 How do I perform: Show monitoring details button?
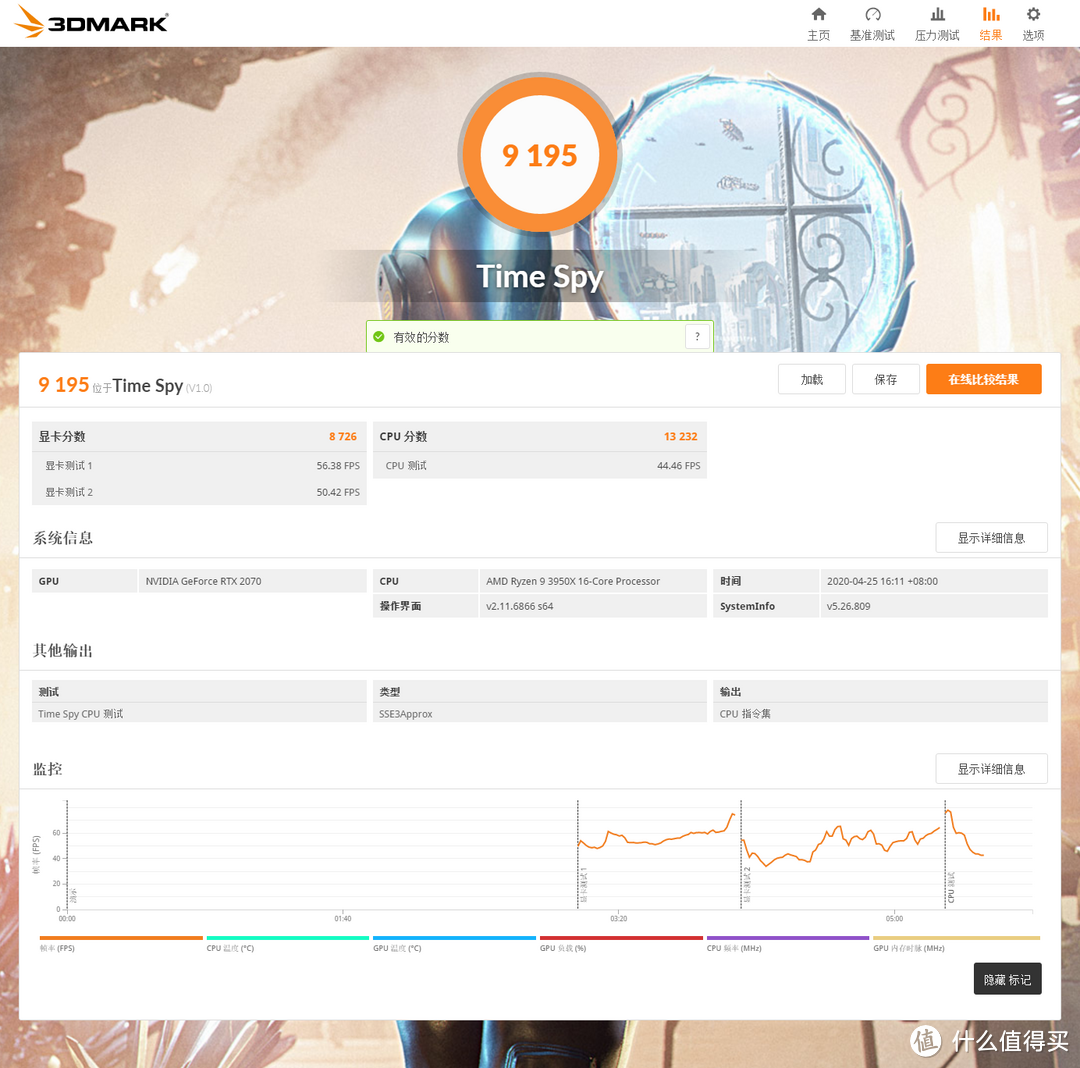click(x=991, y=769)
